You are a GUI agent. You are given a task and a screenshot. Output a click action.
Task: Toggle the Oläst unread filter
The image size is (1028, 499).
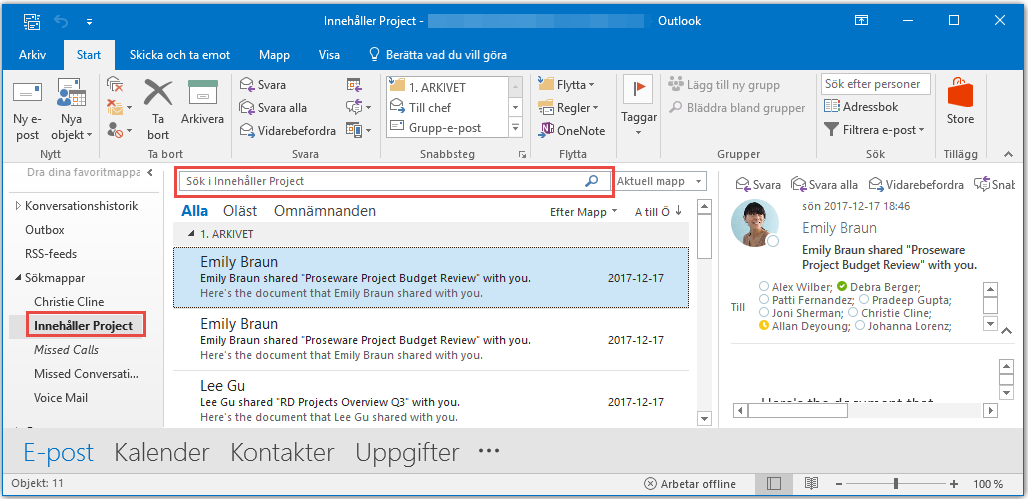[240, 211]
